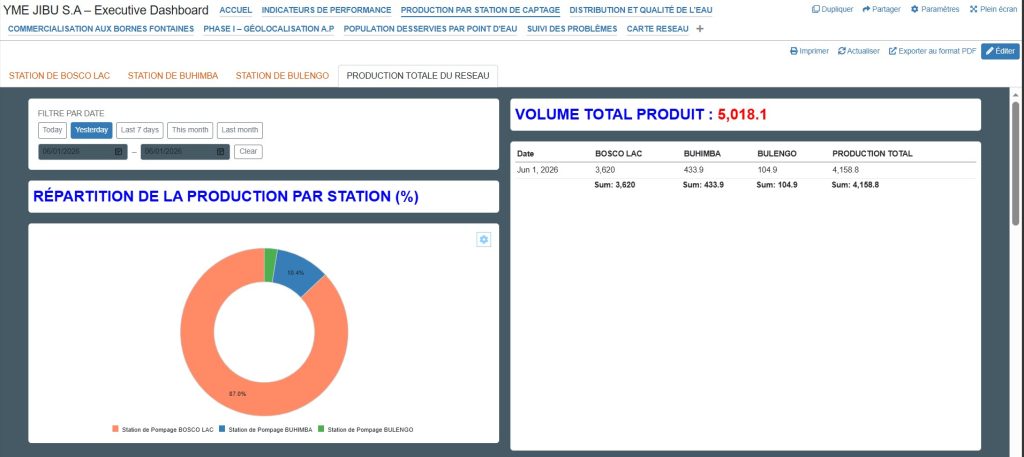
Task: Select the Last 7 days filter
Action: 140,130
